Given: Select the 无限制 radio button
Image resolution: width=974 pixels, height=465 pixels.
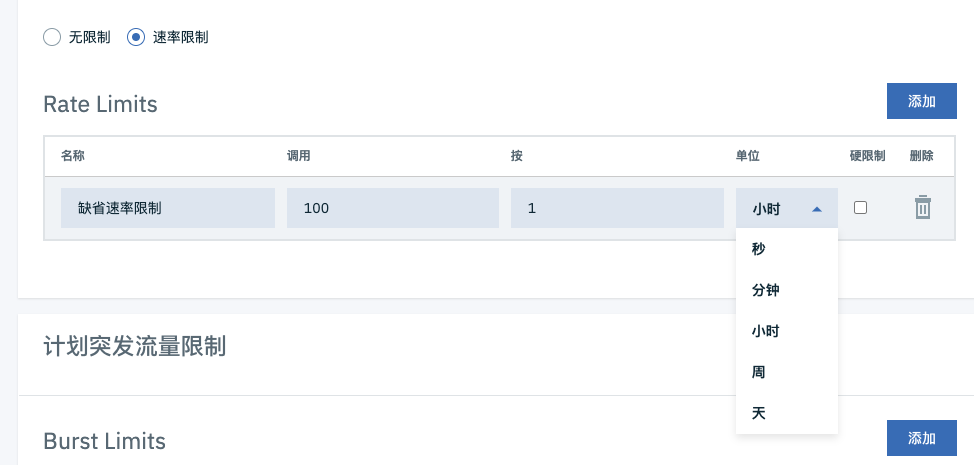Looking at the screenshot, I should click(x=52, y=38).
